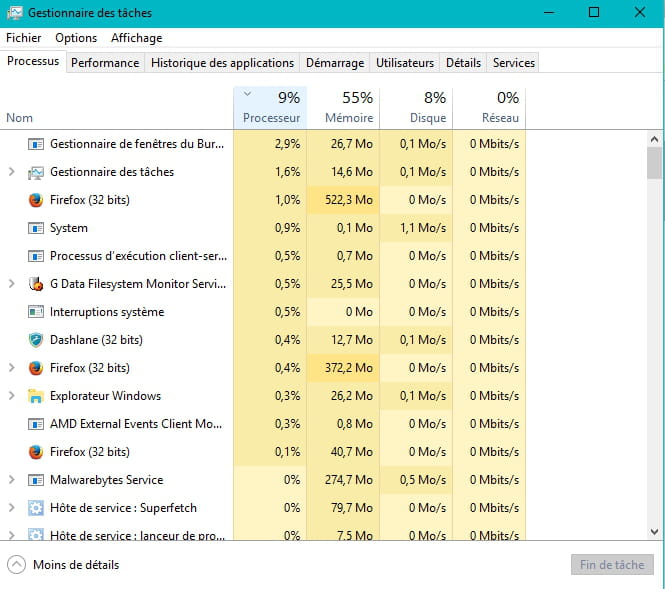Expand the Explorateur Windows process group
Viewport: 665px width, 589px height.
click(12, 396)
